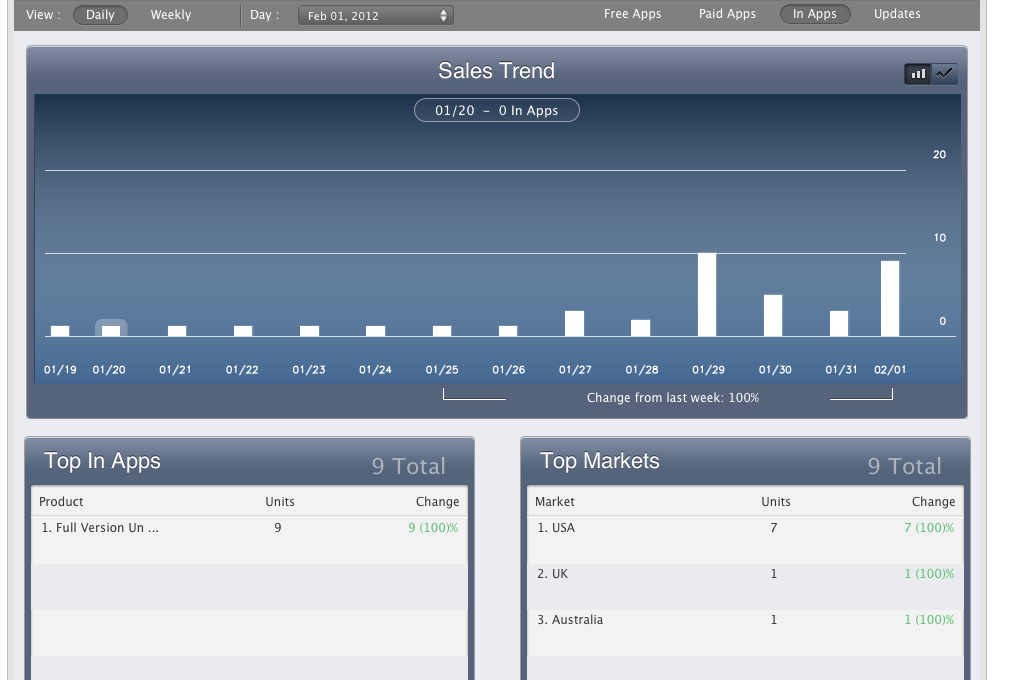Switch to Free Apps tab

tap(632, 14)
